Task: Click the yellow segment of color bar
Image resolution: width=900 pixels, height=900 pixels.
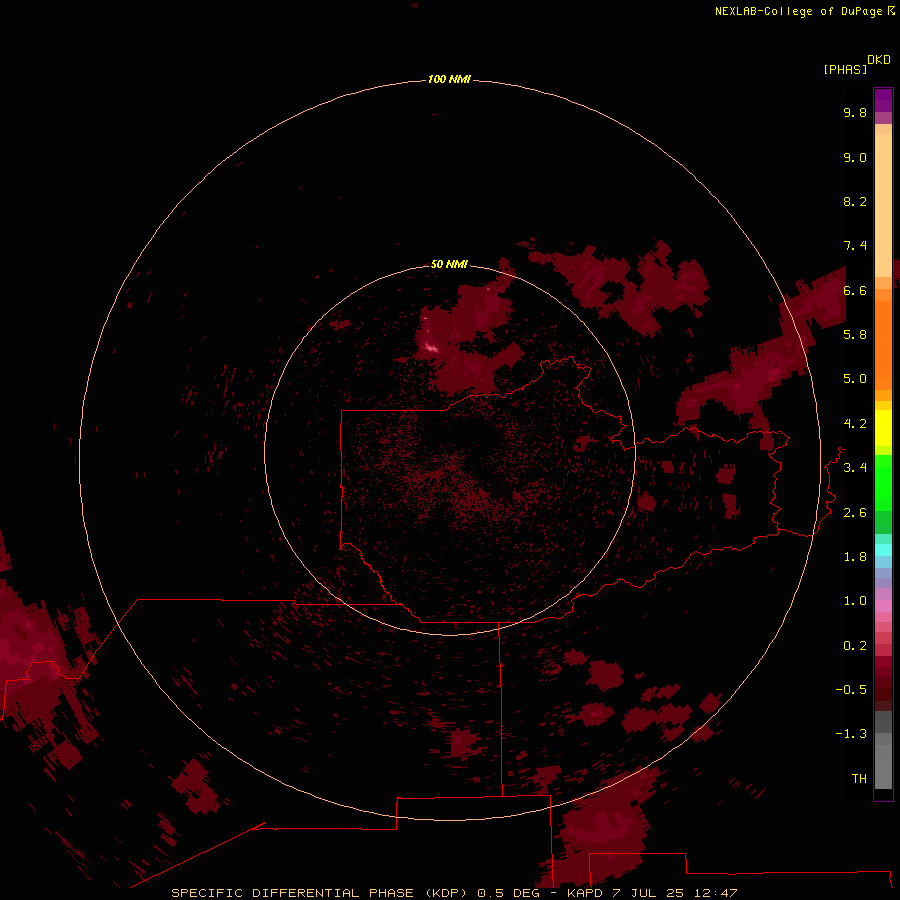Action: pyautogui.click(x=883, y=428)
